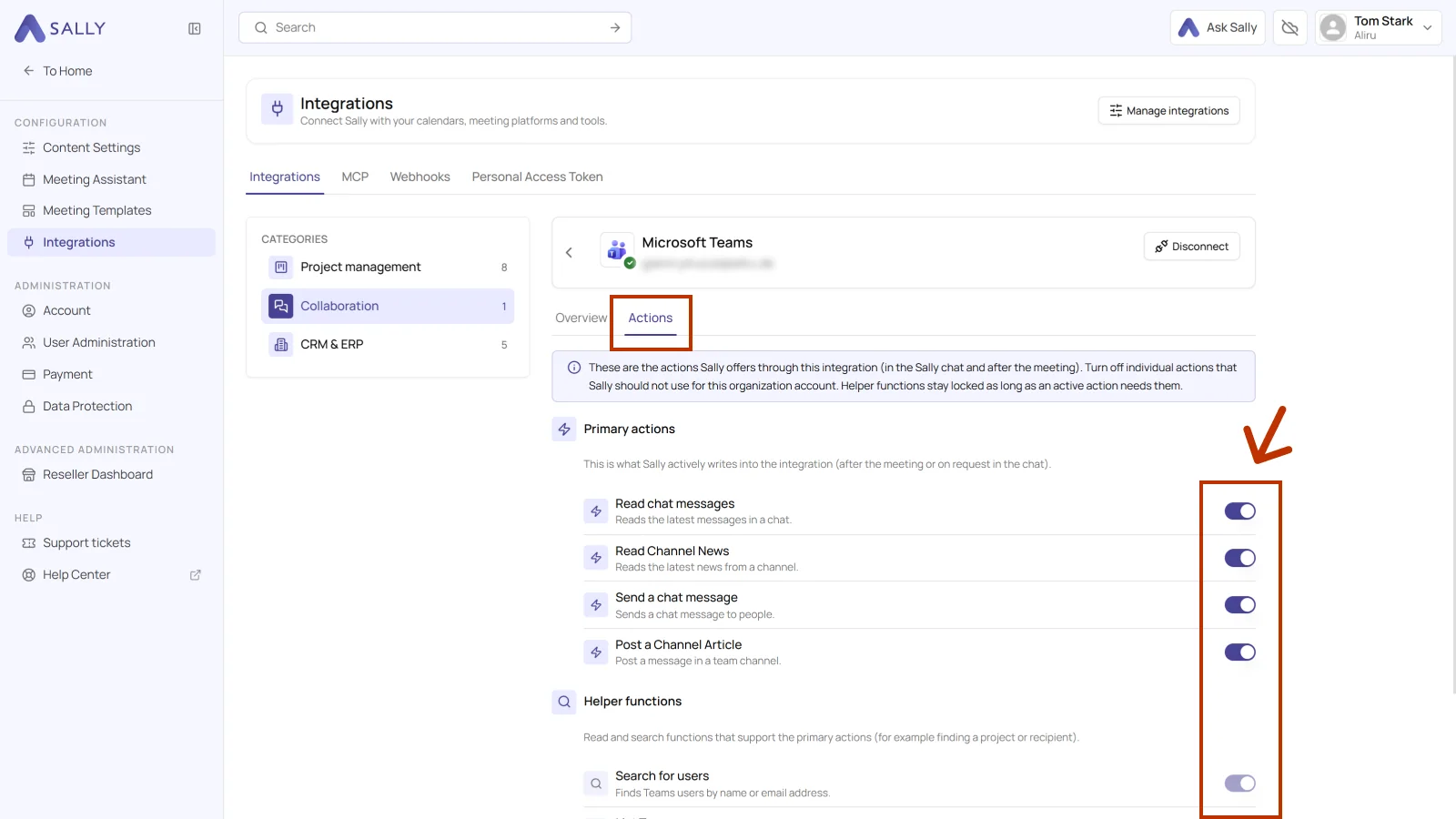The image size is (1456, 819).
Task: Click the Integrations item in sidebar
Action: (111, 242)
